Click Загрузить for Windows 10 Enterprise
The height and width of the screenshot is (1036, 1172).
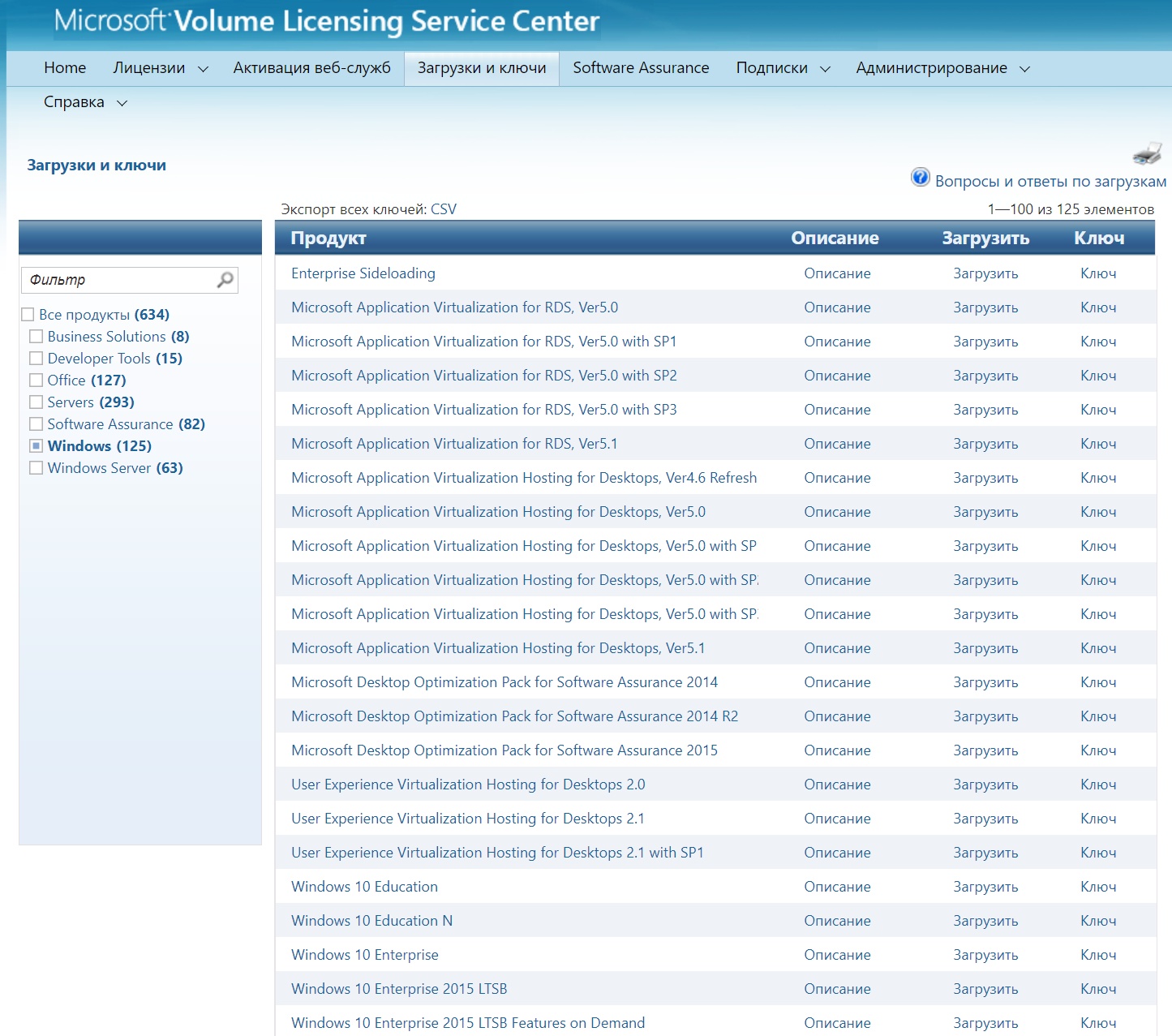pos(985,955)
